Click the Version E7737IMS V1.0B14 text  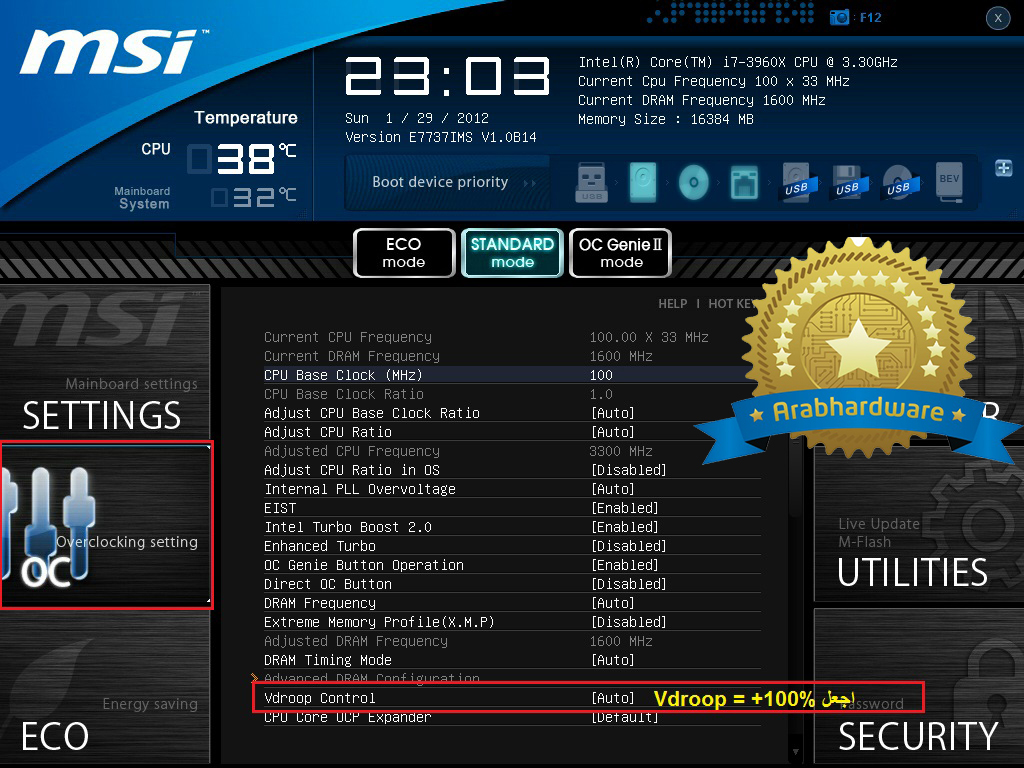[441, 137]
